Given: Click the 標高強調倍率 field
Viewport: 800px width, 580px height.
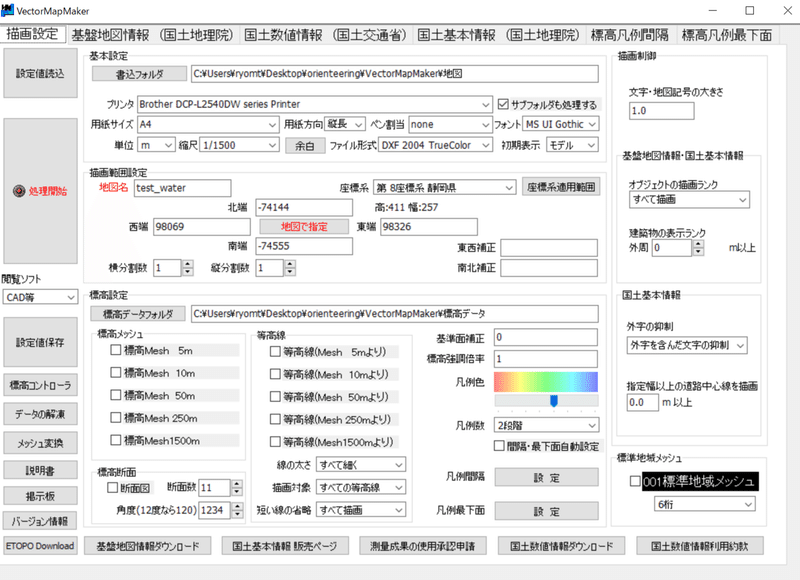Looking at the screenshot, I should (546, 359).
